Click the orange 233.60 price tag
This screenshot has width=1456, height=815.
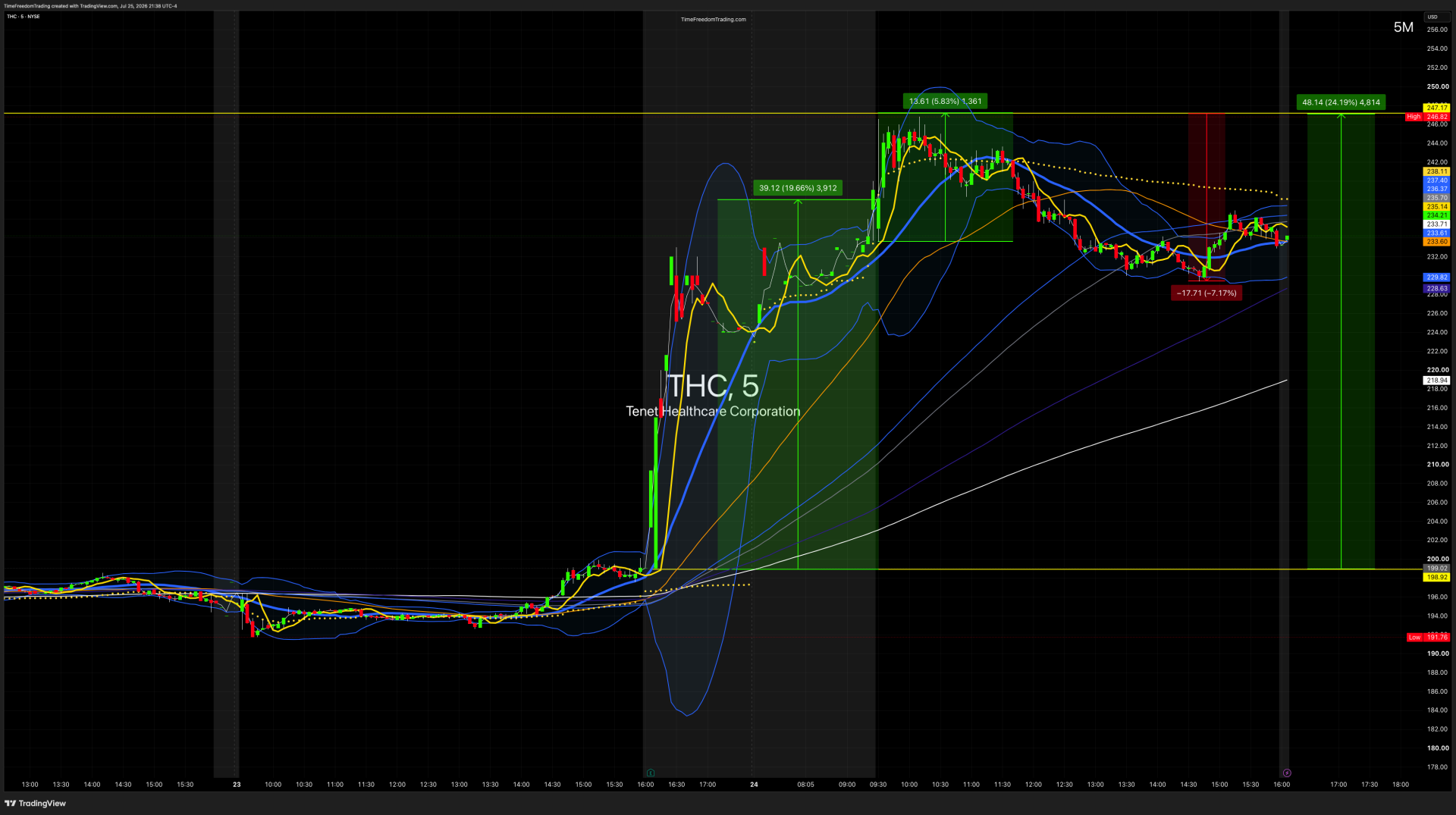[x=1437, y=242]
